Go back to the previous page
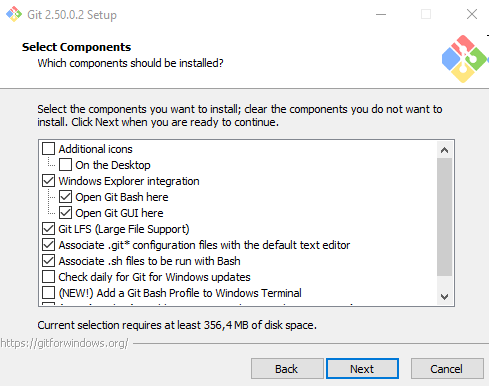This screenshot has width=489, height=386. (x=287, y=369)
